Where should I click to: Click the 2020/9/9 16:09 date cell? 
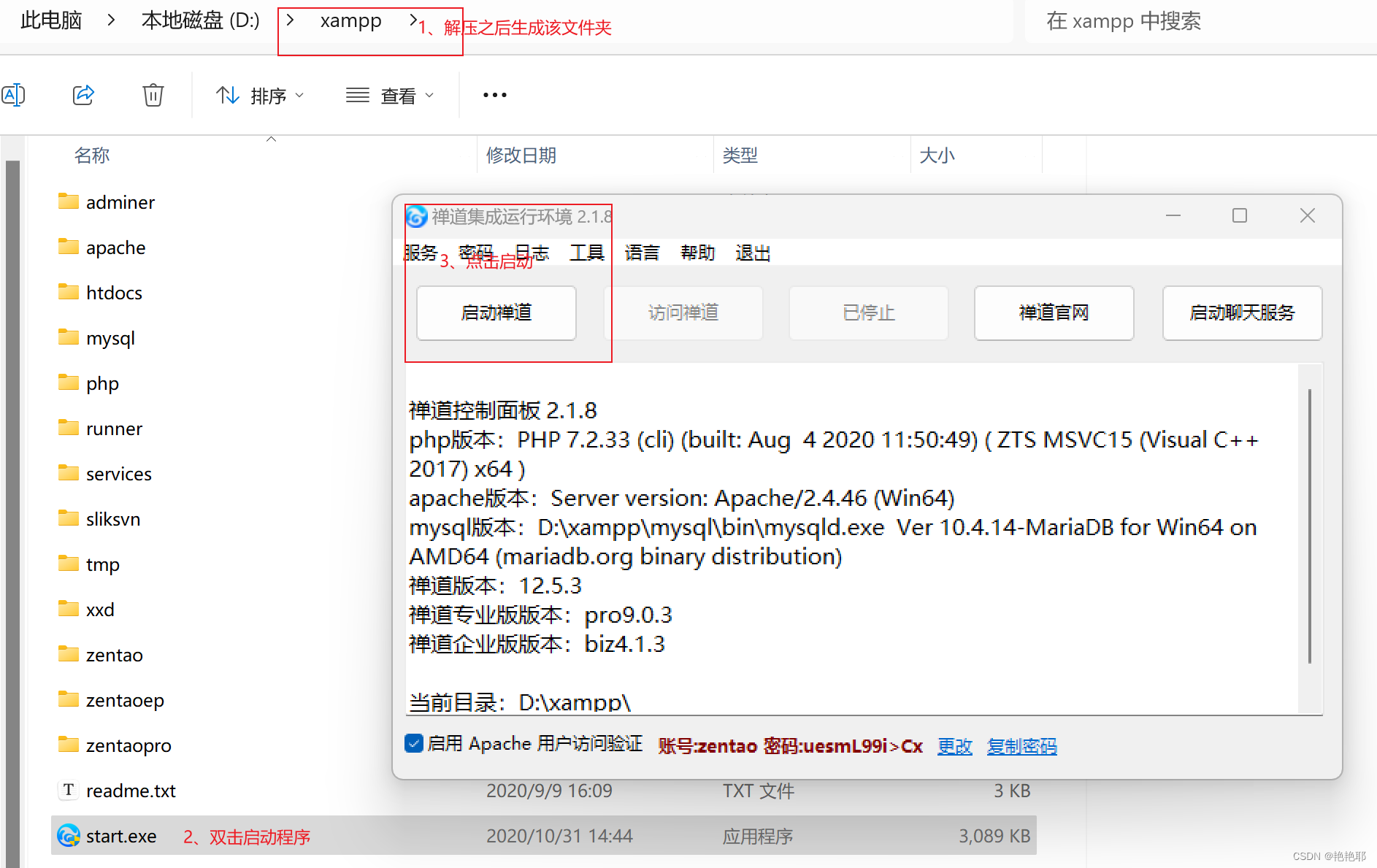pyautogui.click(x=549, y=791)
